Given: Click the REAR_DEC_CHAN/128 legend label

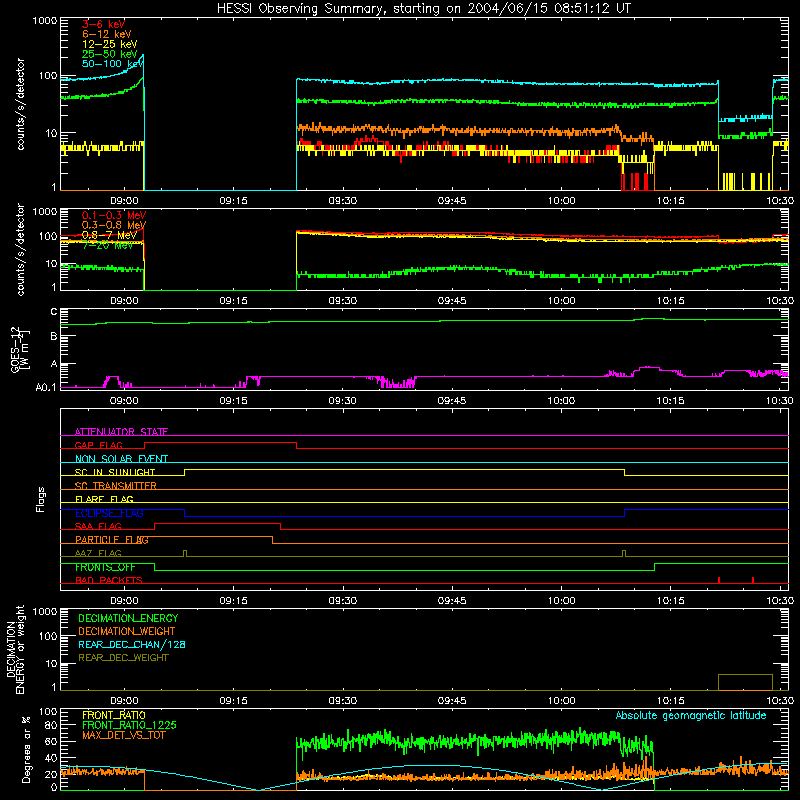Looking at the screenshot, I should pyautogui.click(x=132, y=644).
